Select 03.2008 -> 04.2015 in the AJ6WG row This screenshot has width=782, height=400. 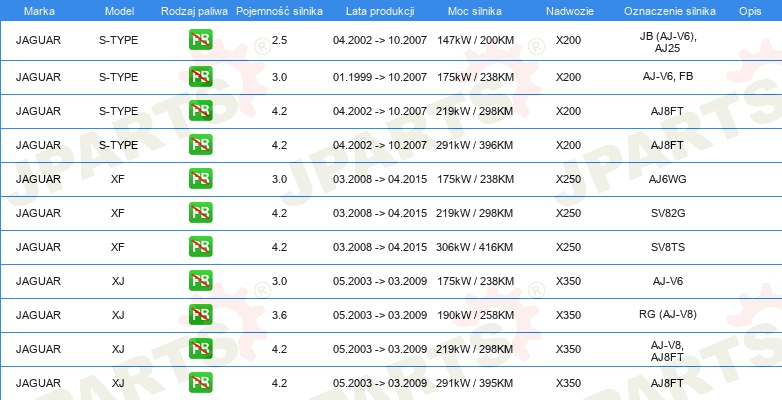click(x=380, y=179)
